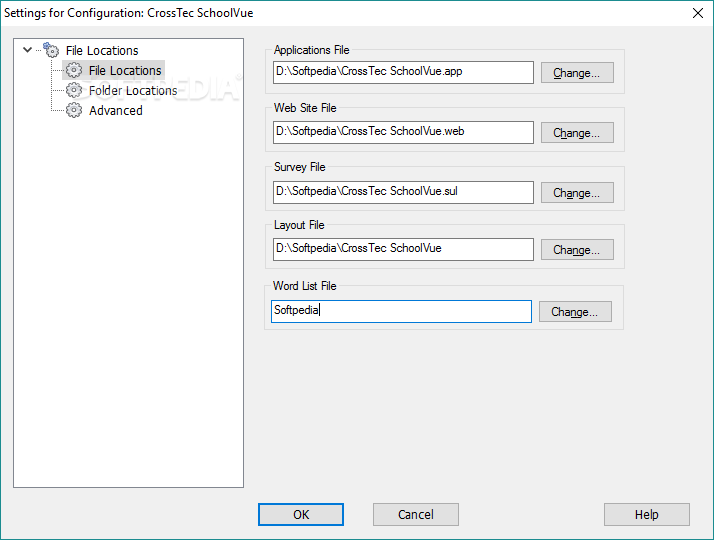Click in the Word List File field
The image size is (714, 540).
point(401,311)
